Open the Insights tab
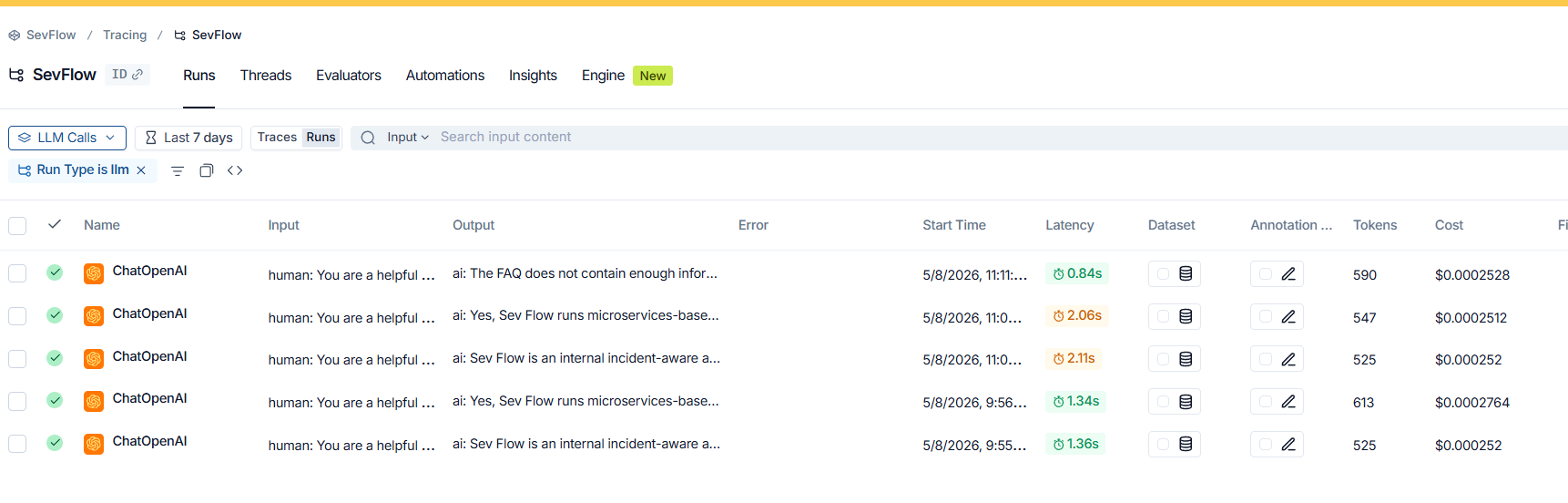 click(x=533, y=76)
